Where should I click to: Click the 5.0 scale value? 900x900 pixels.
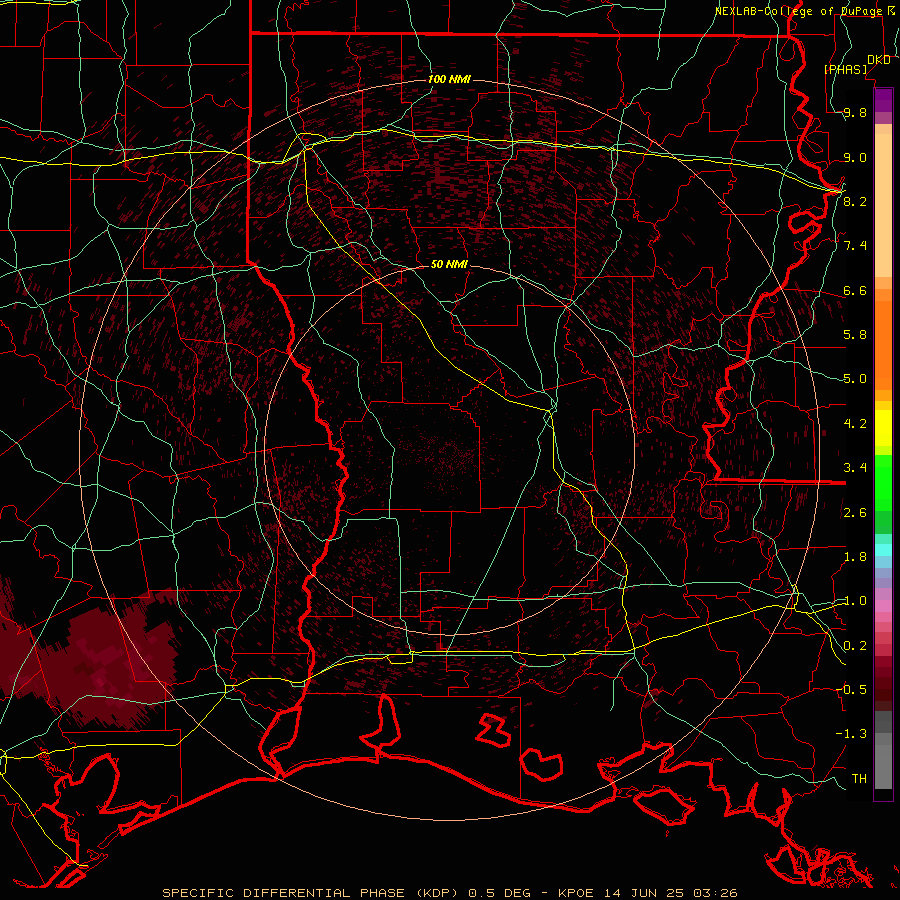click(855, 379)
